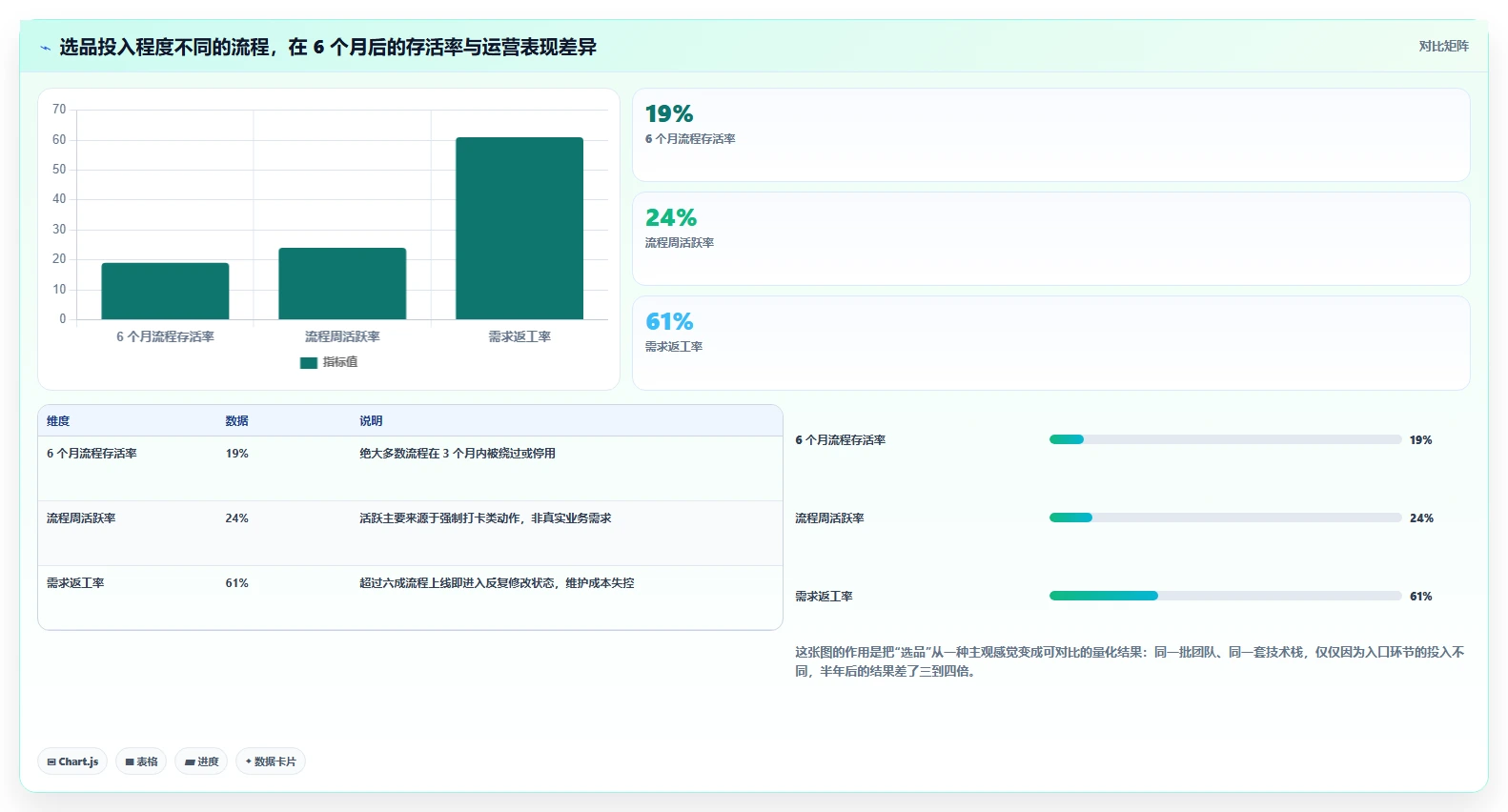Click the 表格 tag chip
The image size is (1508, 812).
(141, 761)
